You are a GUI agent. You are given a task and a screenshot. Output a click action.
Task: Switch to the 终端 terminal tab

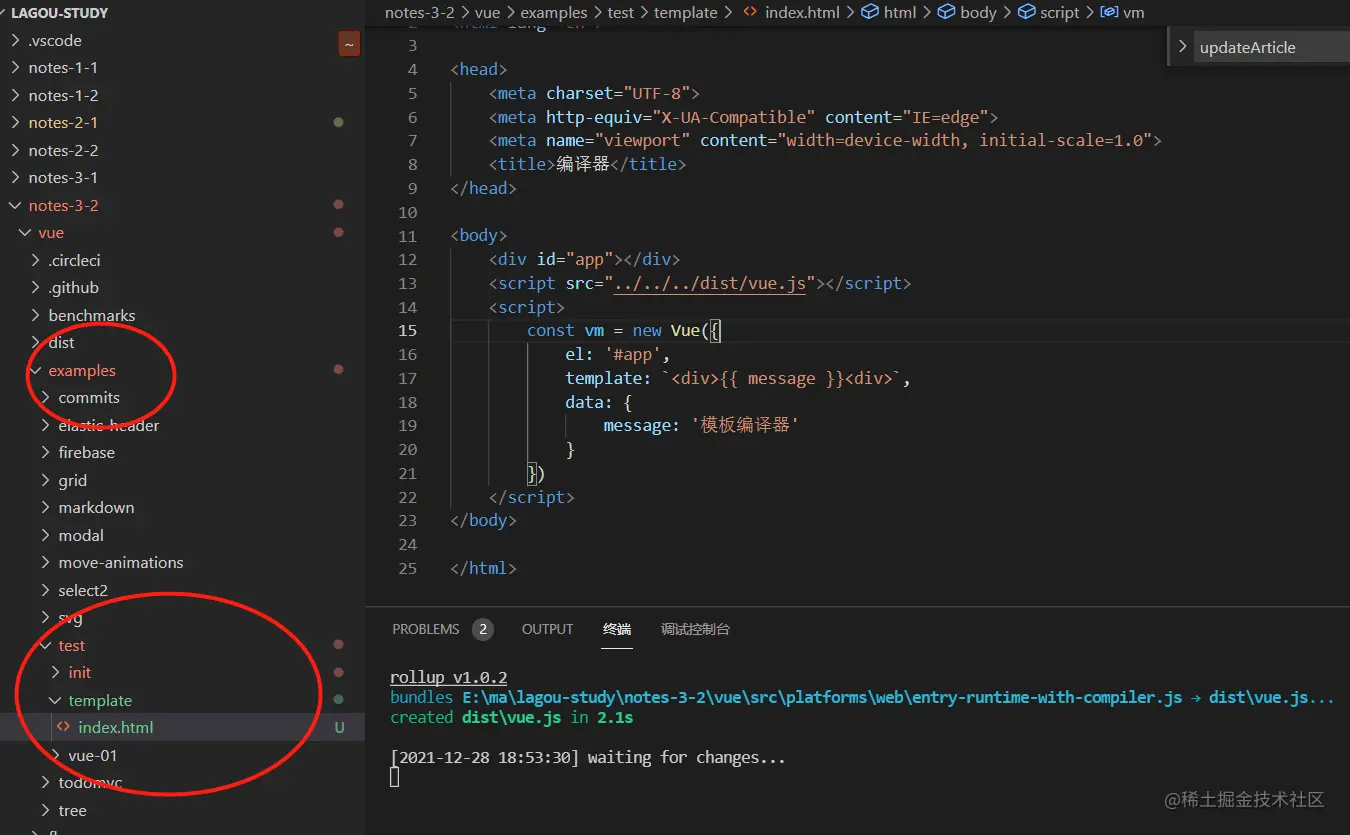[x=617, y=629]
